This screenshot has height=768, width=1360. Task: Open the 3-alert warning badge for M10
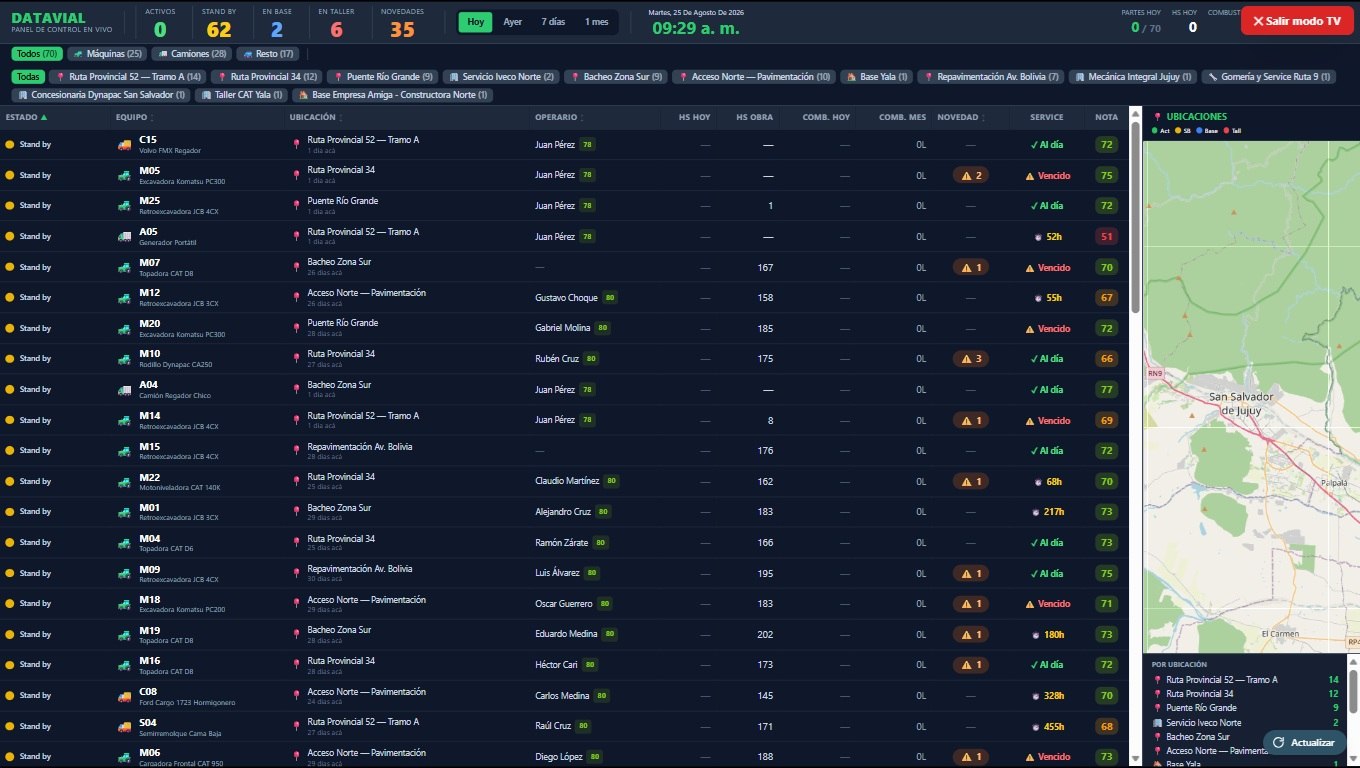970,359
